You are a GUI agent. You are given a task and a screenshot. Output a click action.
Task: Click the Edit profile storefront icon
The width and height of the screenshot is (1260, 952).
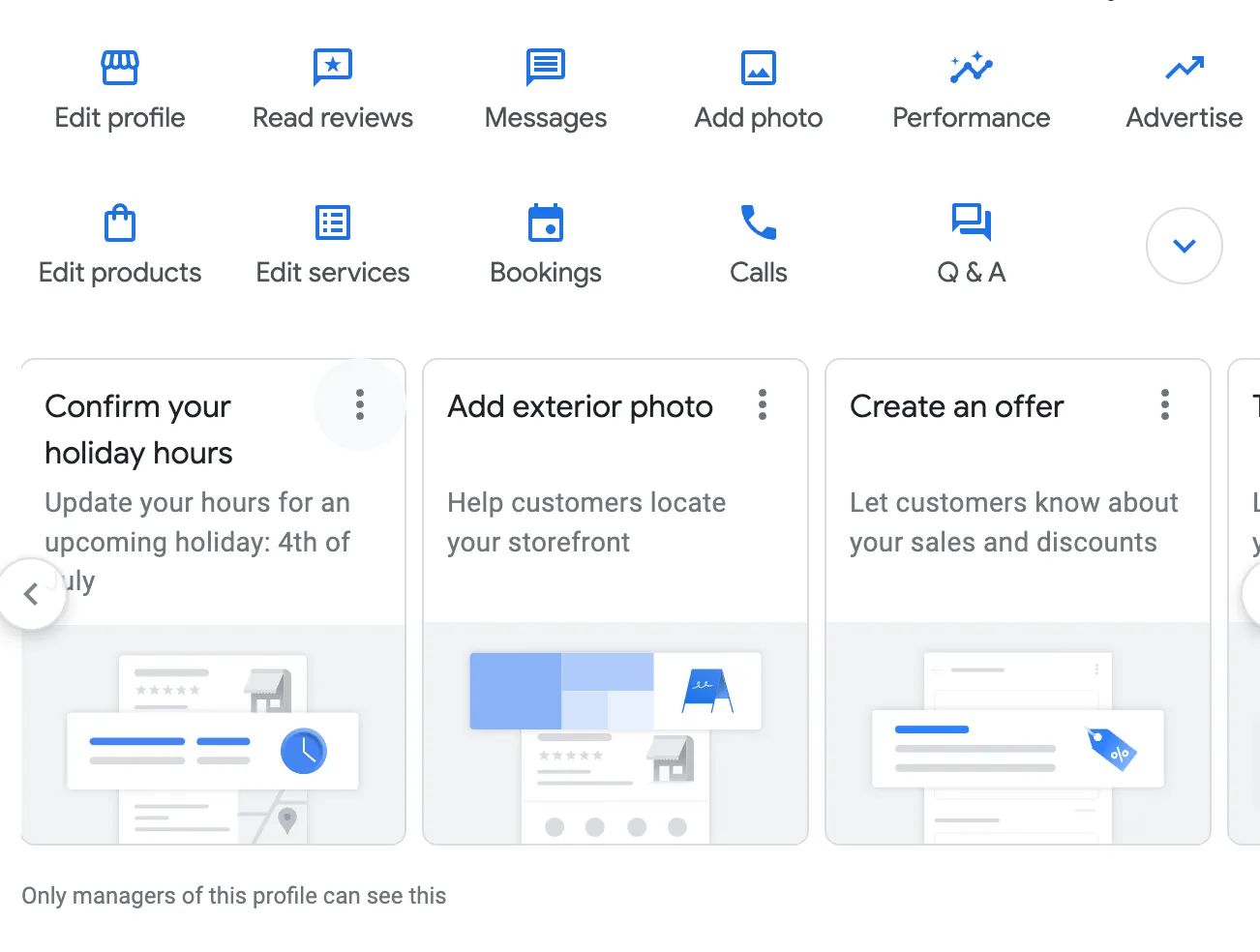coord(120,68)
